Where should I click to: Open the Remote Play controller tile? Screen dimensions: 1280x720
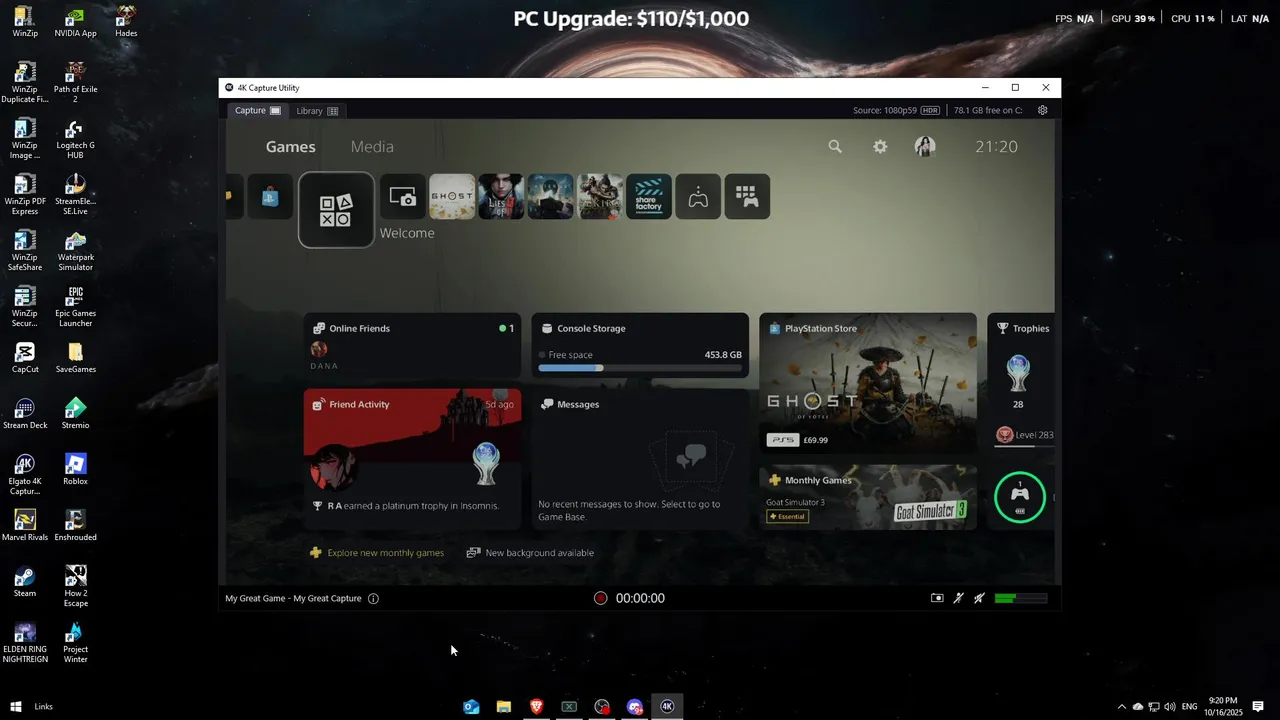[698, 197]
